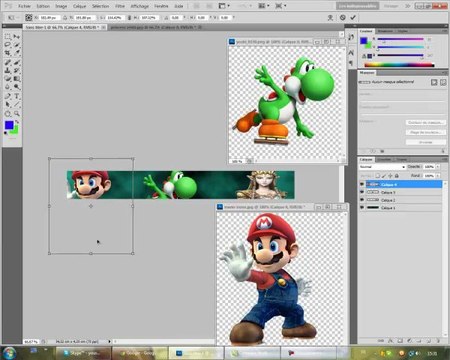450x360 pixels.
Task: Open the Edition menu
Action: tap(43, 6)
